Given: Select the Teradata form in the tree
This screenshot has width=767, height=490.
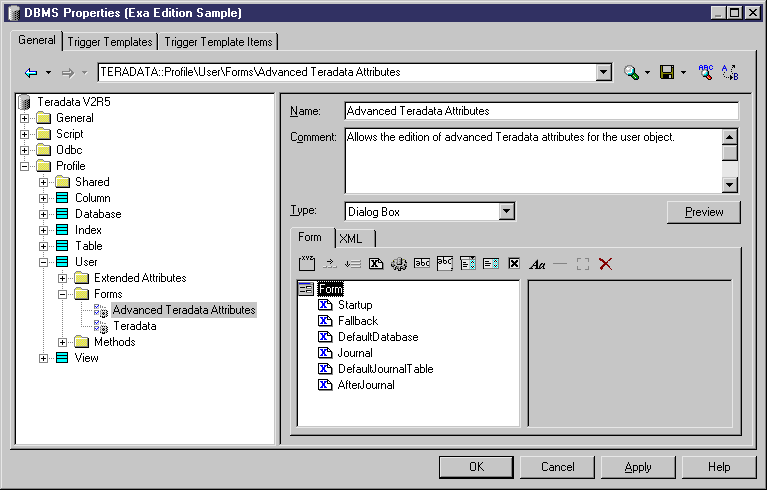Looking at the screenshot, I should click(x=135, y=326).
